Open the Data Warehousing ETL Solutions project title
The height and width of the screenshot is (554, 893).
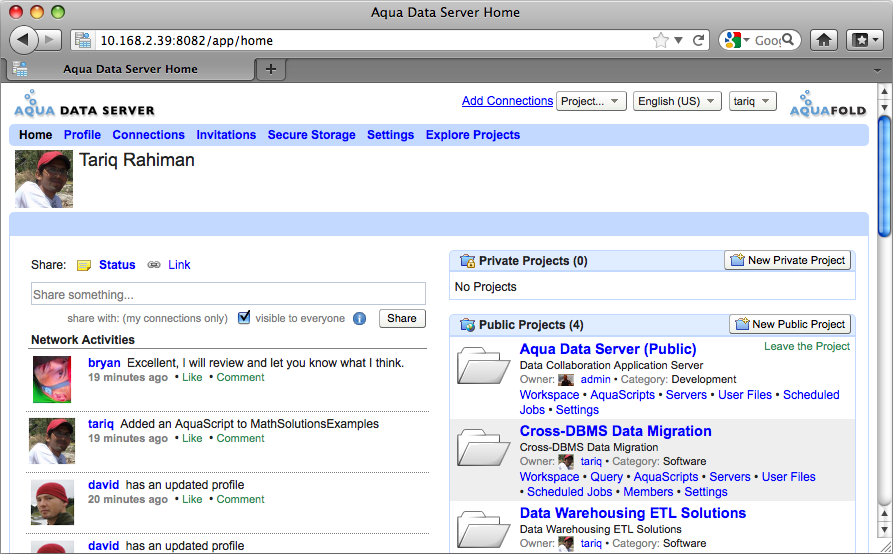[x=633, y=513]
